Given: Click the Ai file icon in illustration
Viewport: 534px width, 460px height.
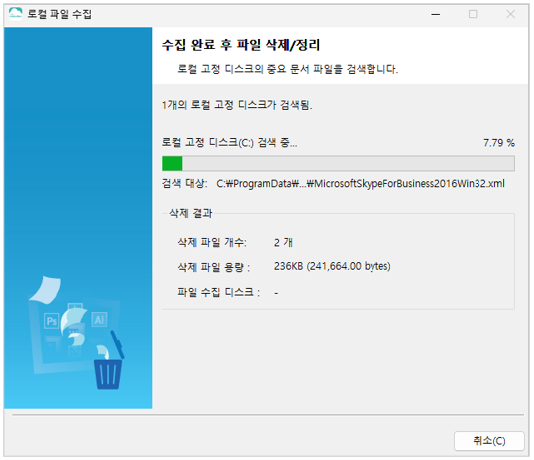Looking at the screenshot, I should 99,319.
